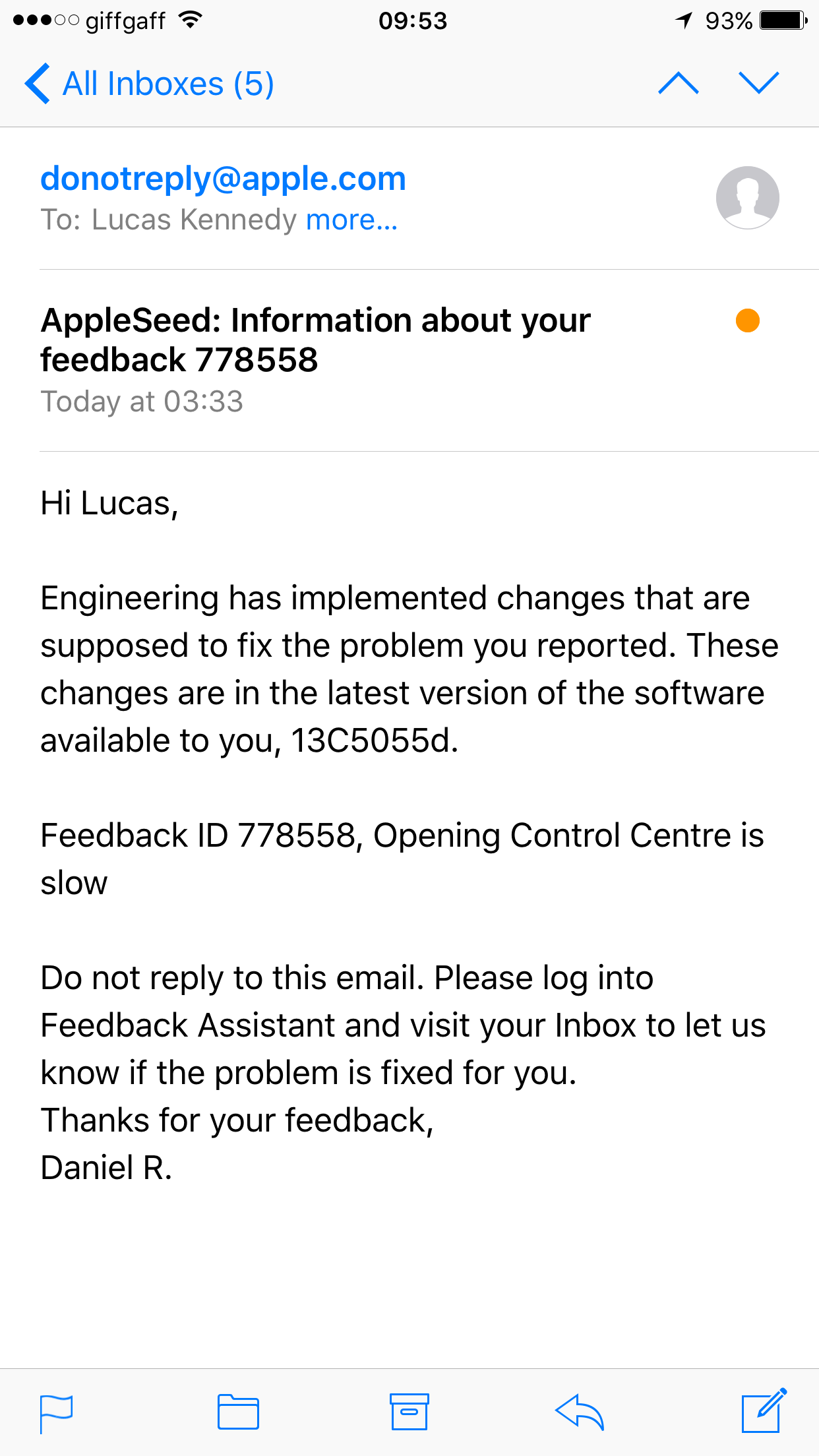819x1456 pixels.
Task: Tap the status bar clock 09:53
Action: tap(413, 21)
